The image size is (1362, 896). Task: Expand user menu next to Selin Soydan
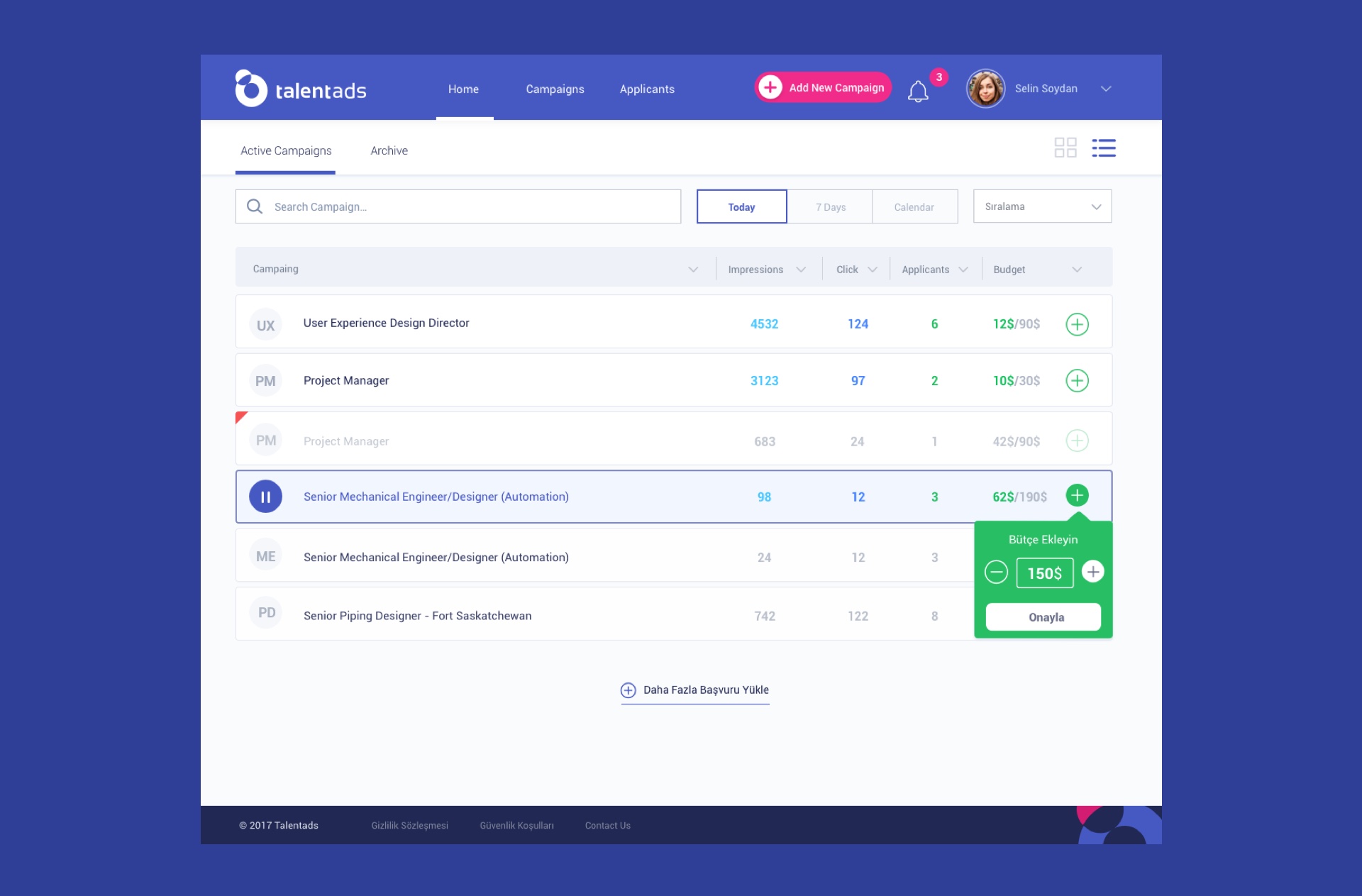[x=1105, y=89]
